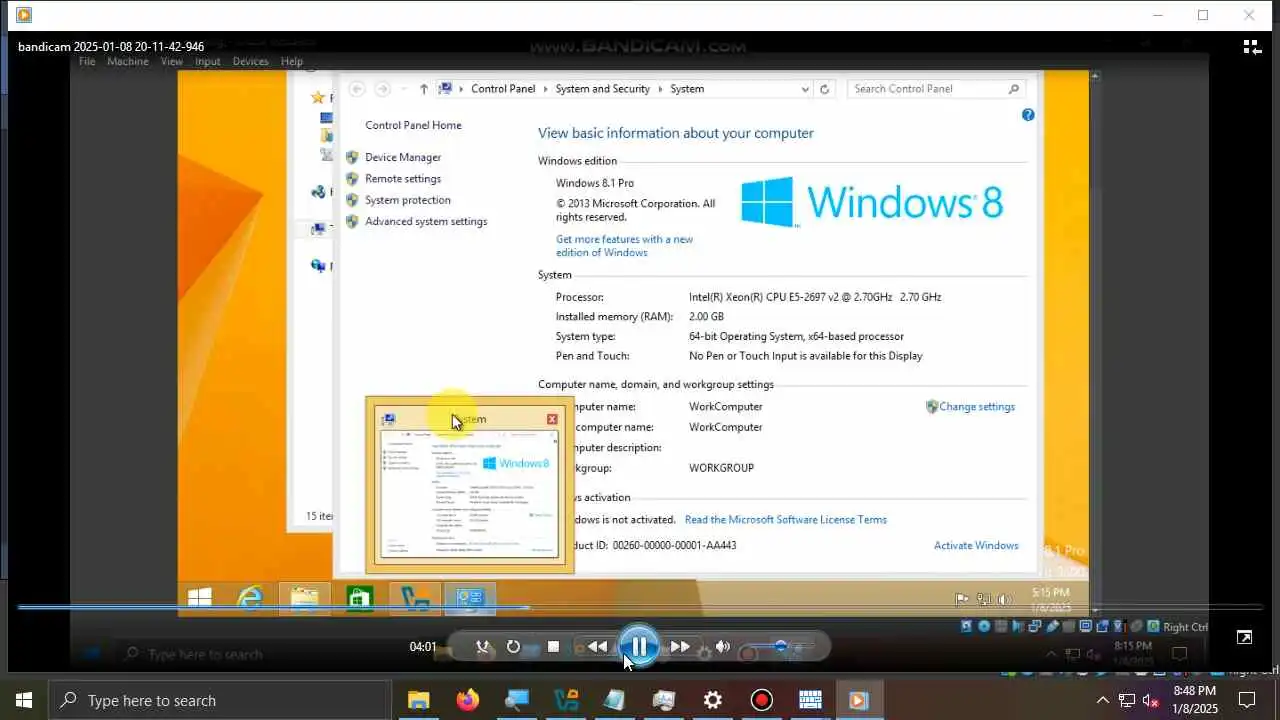Open the Devices menu
Image resolution: width=1280 pixels, height=720 pixels.
[x=250, y=61]
